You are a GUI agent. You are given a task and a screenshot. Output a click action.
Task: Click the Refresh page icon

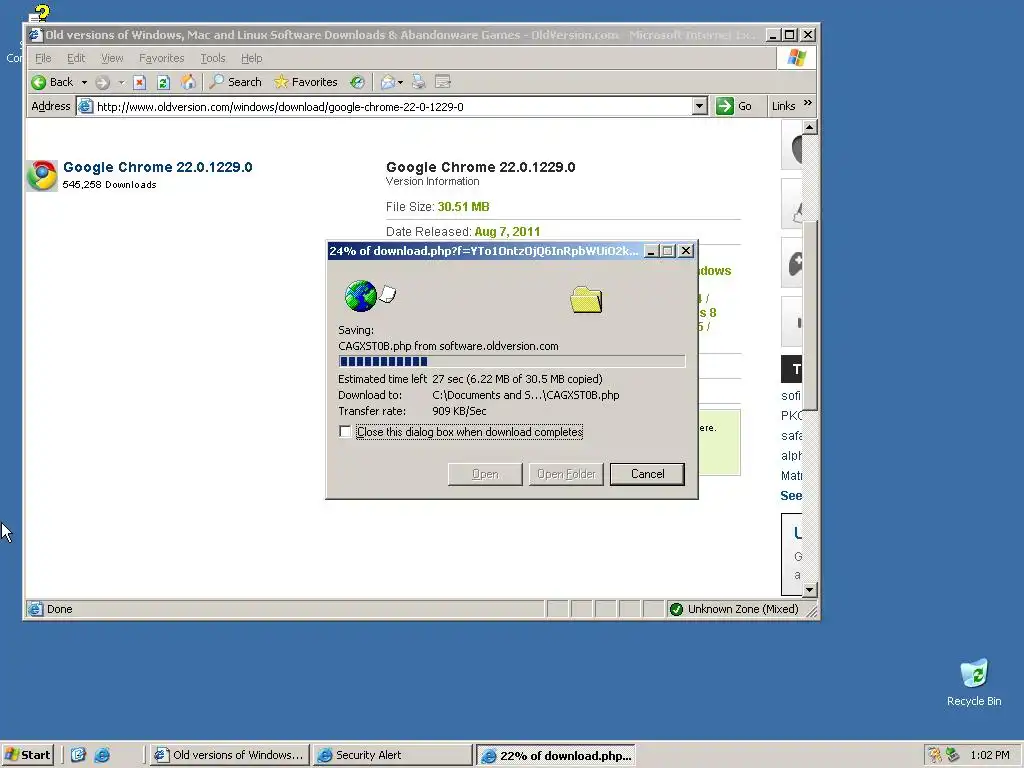pos(164,82)
